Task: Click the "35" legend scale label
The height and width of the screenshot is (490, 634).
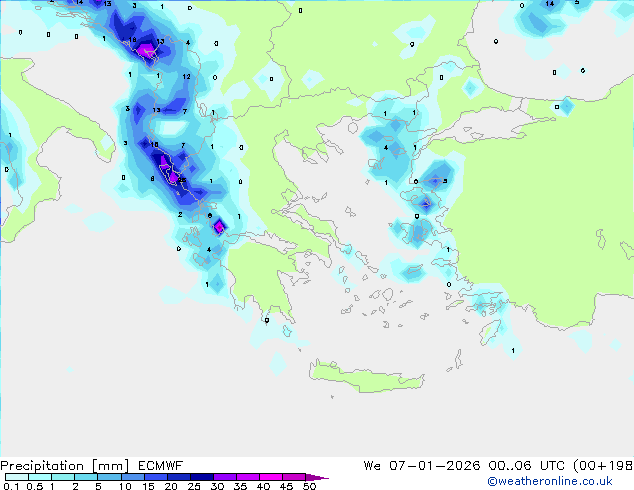Action: [x=240, y=486]
